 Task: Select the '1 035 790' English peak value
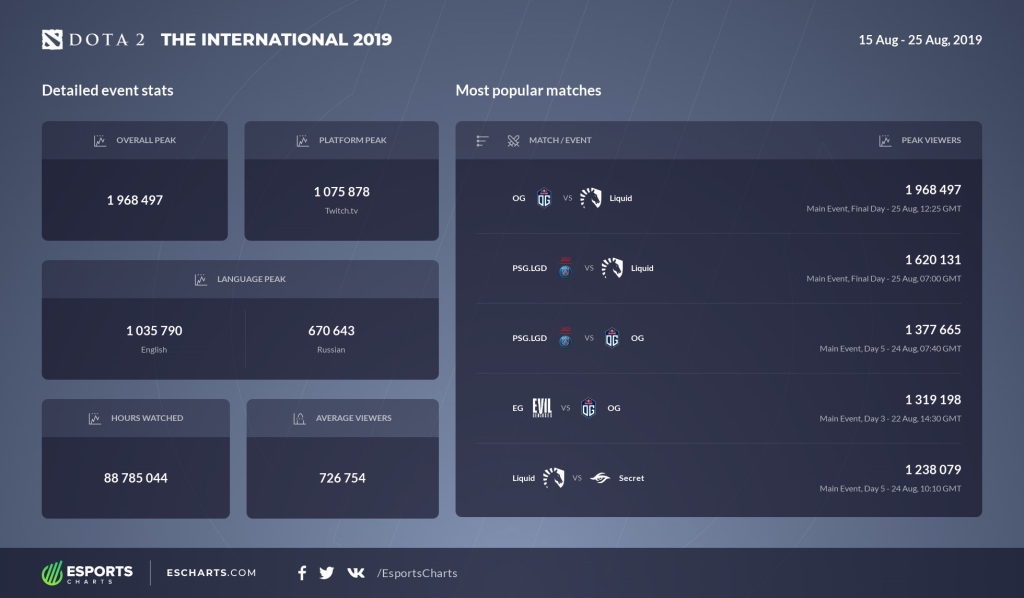coord(154,331)
